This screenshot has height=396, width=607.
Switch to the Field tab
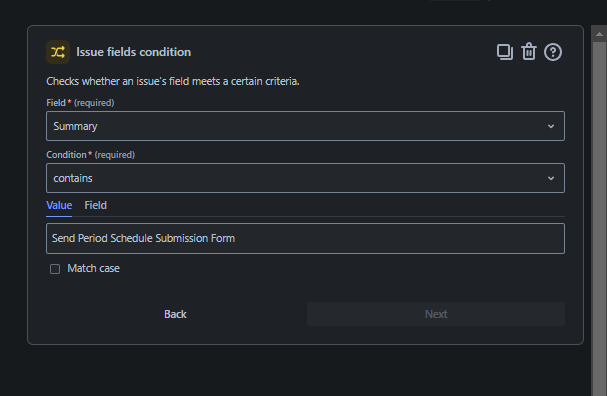point(96,206)
